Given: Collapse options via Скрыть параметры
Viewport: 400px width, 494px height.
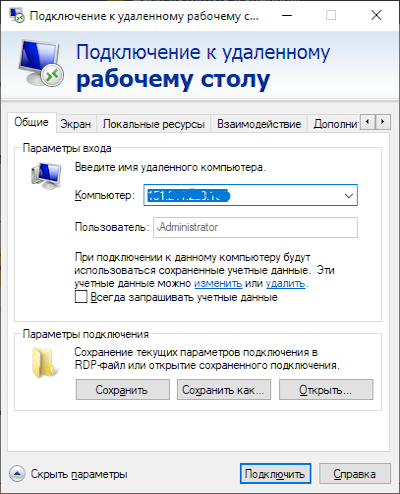Looking at the screenshot, I should (x=79, y=474).
